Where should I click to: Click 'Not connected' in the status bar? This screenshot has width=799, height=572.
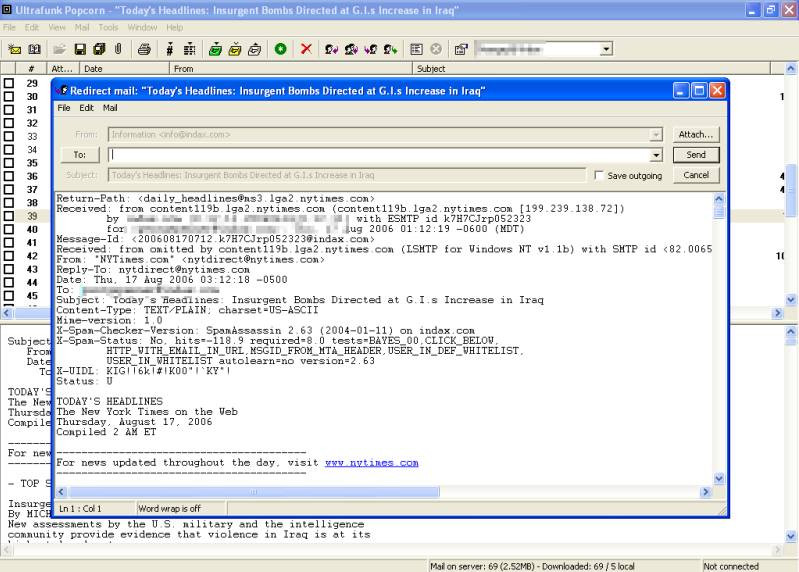(731, 566)
